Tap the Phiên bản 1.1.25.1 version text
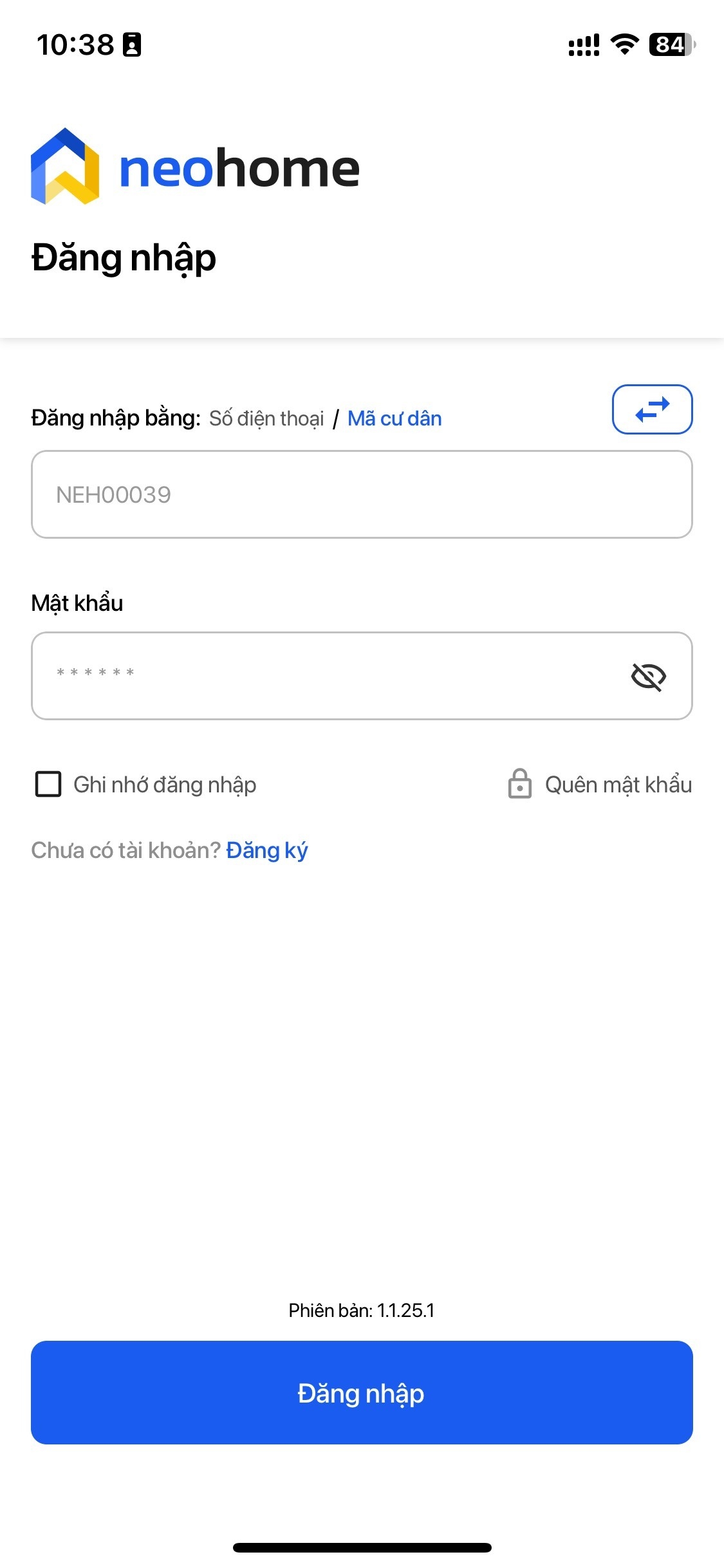 click(362, 1311)
